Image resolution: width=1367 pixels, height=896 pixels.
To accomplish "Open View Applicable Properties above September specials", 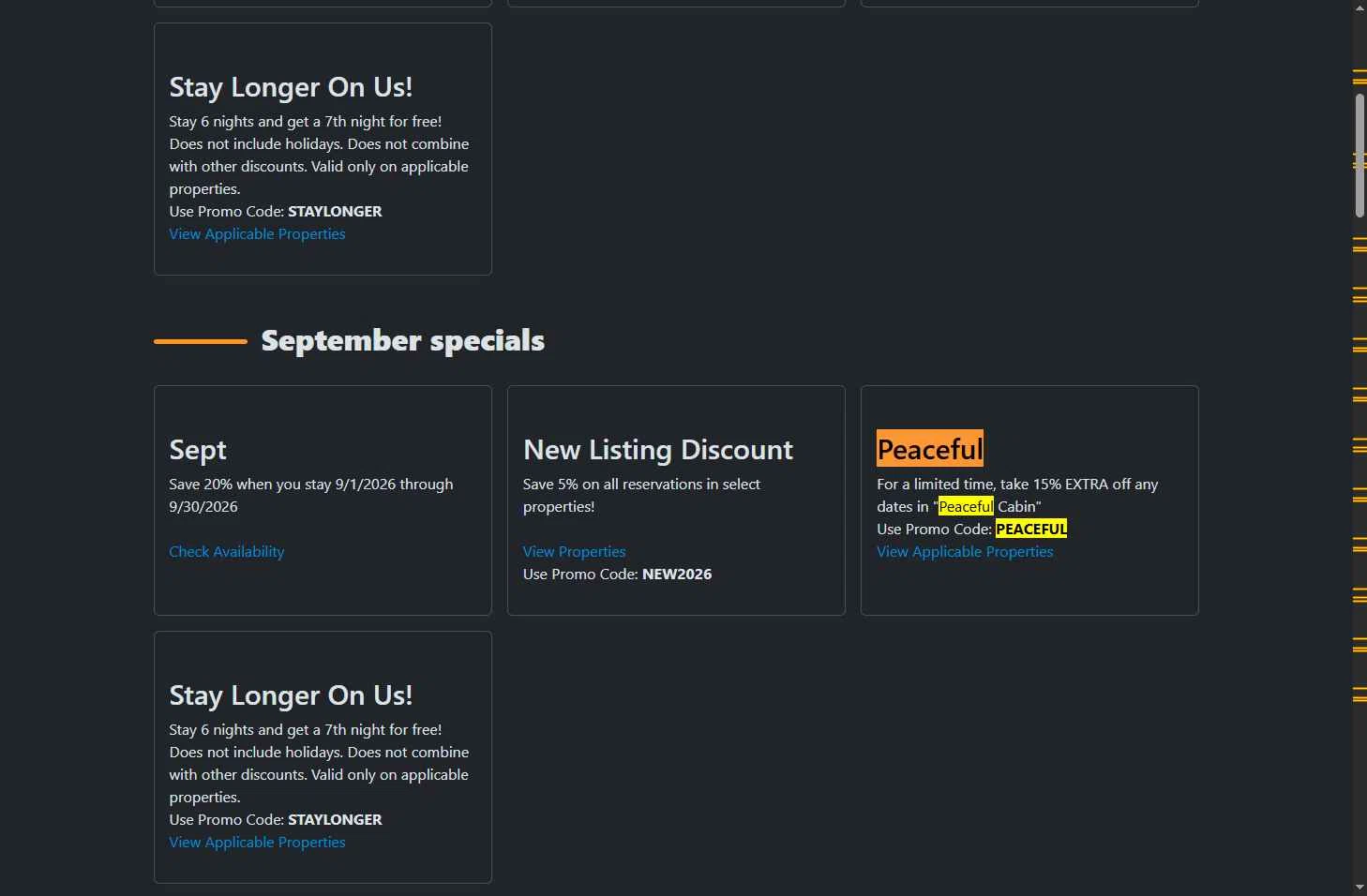I will click(257, 234).
